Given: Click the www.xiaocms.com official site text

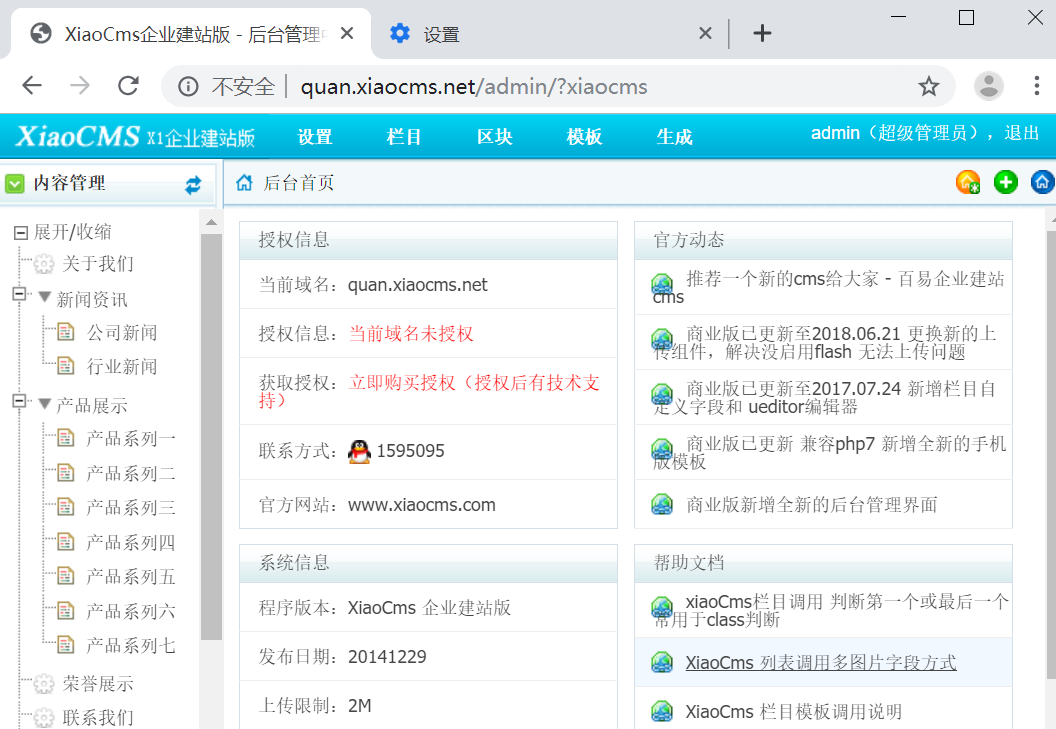Looking at the screenshot, I should point(422,505).
